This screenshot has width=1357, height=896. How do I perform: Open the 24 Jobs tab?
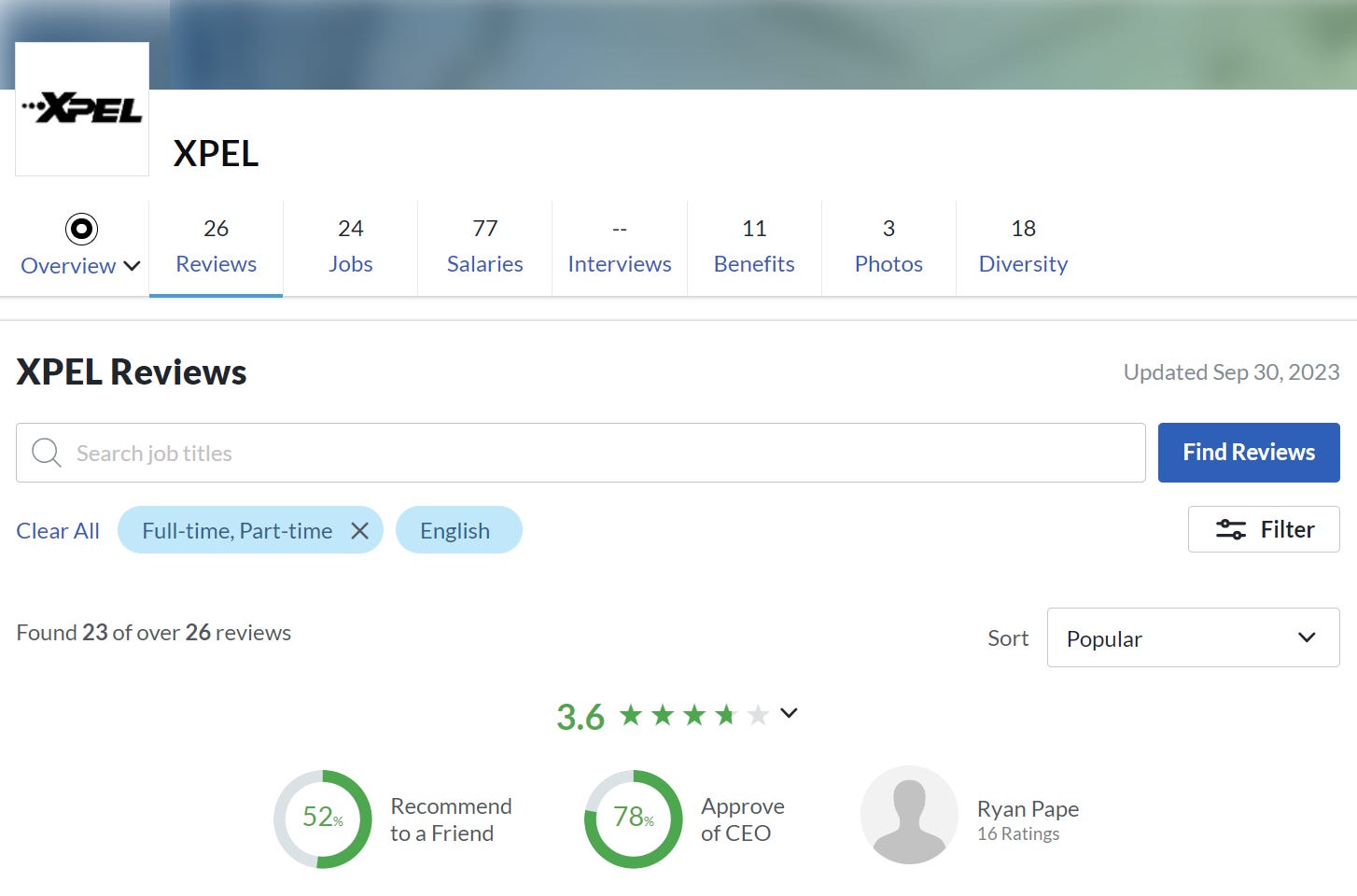coord(351,247)
